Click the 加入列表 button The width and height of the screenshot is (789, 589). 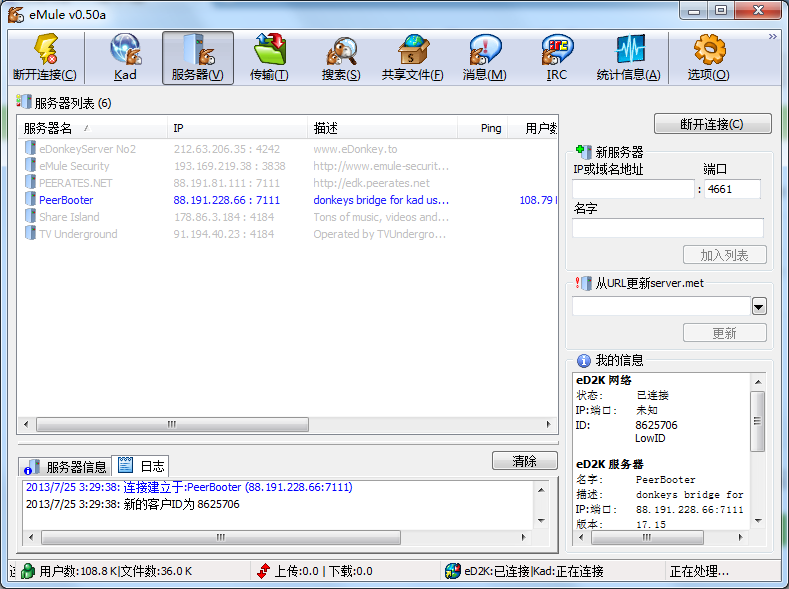tap(725, 255)
